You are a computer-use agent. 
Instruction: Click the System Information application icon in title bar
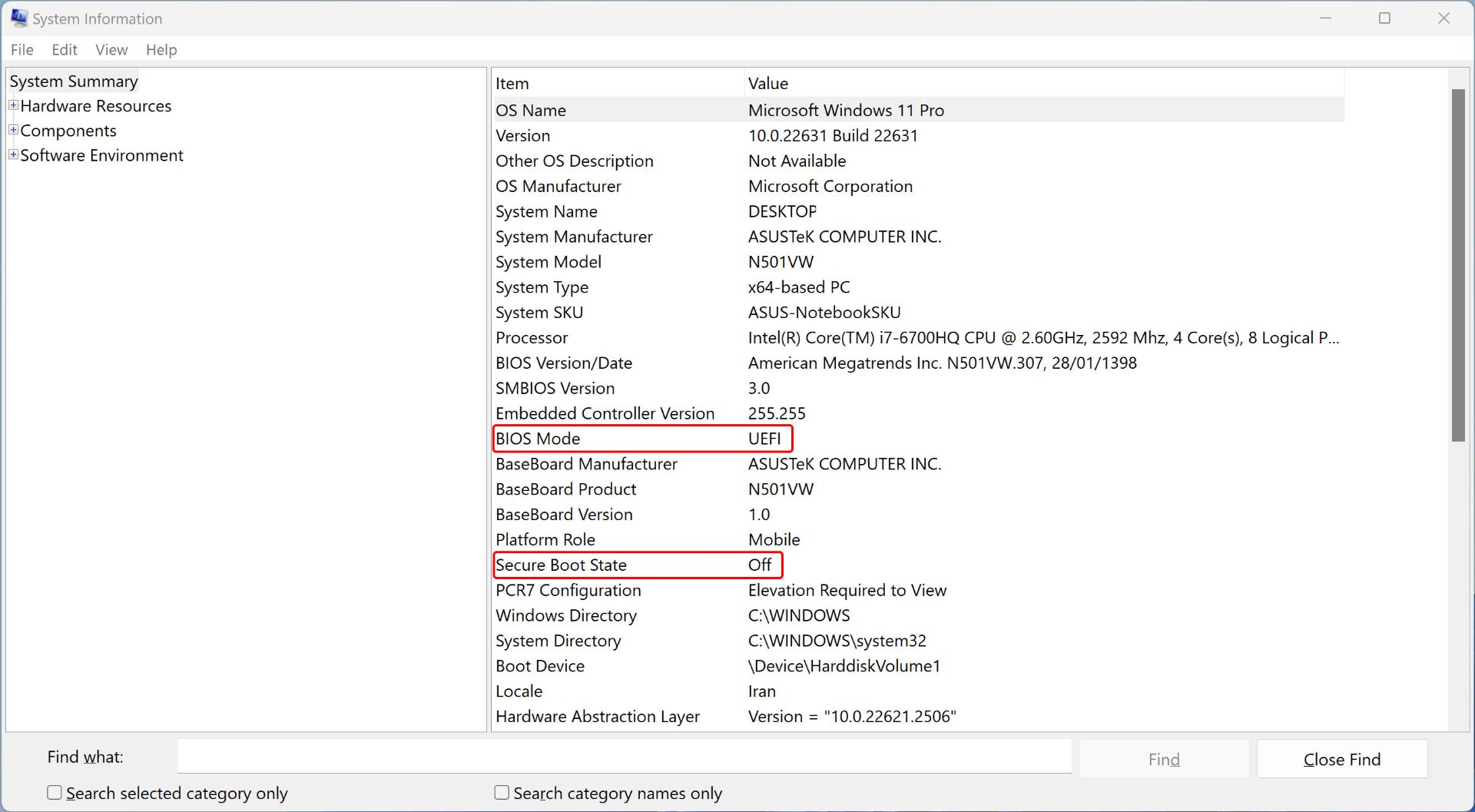tap(18, 18)
